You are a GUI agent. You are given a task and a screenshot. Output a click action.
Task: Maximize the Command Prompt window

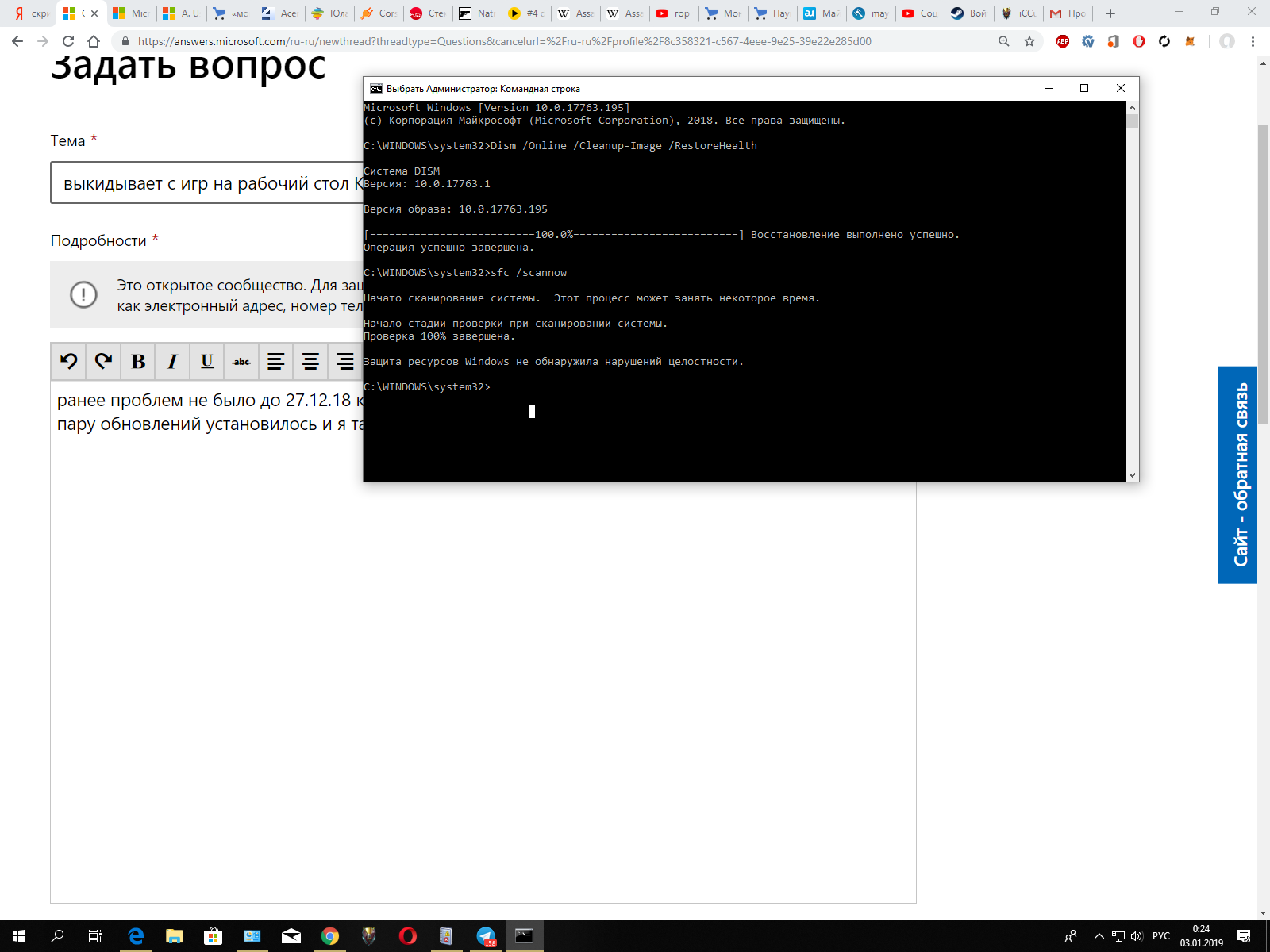click(x=1084, y=88)
